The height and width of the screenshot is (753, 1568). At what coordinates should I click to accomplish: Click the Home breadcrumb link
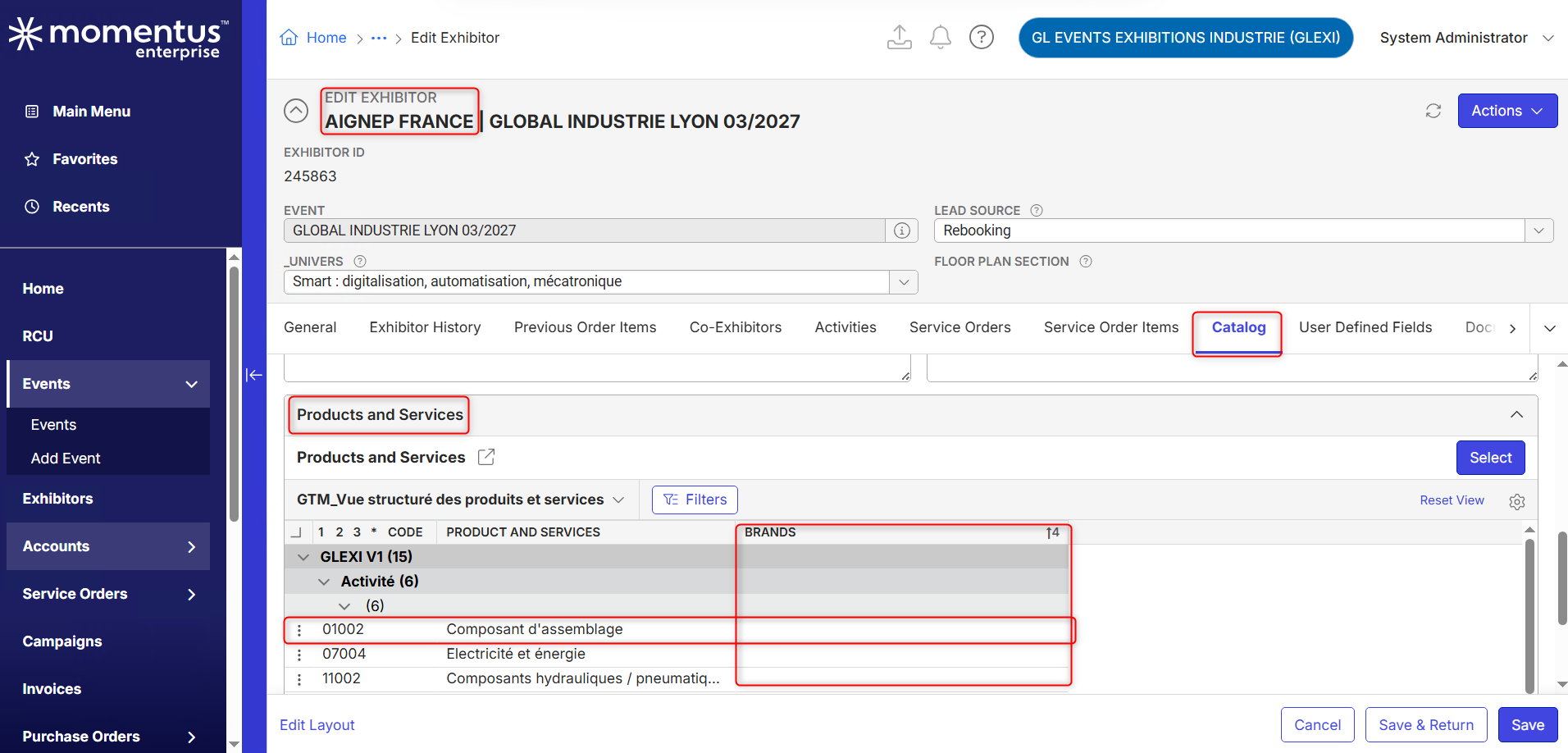[326, 38]
